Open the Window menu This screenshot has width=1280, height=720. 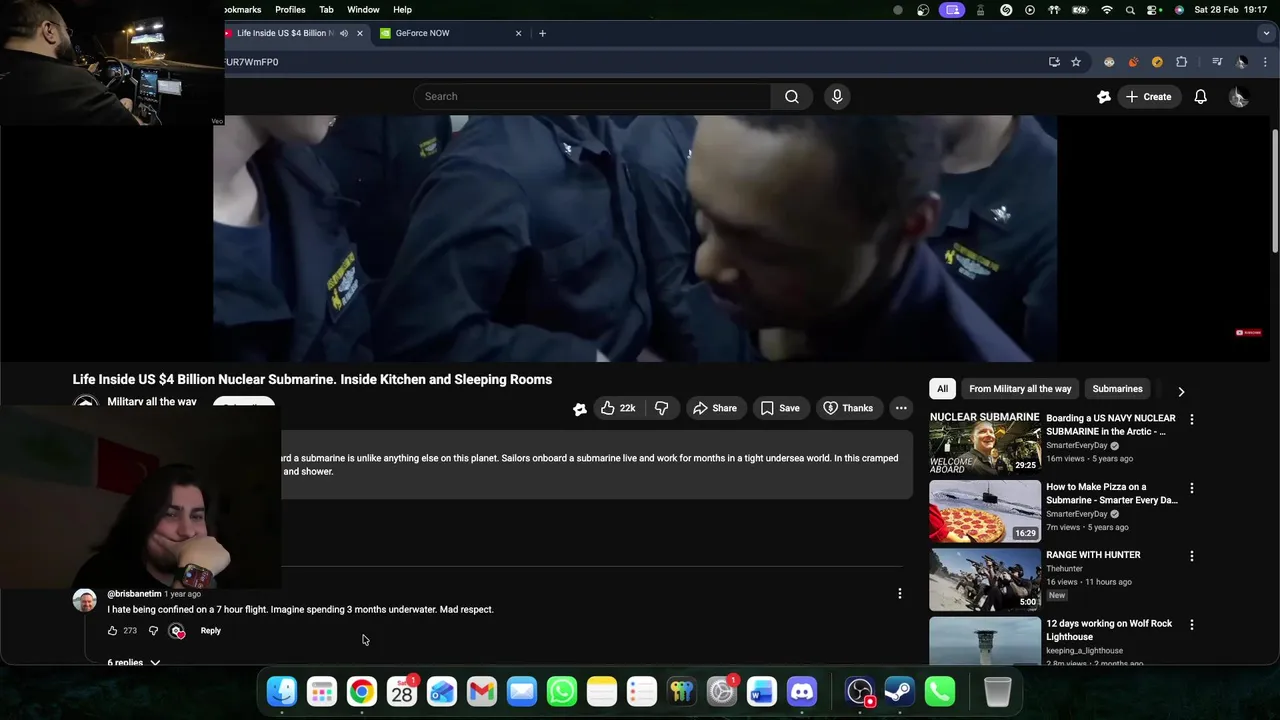coord(363,10)
